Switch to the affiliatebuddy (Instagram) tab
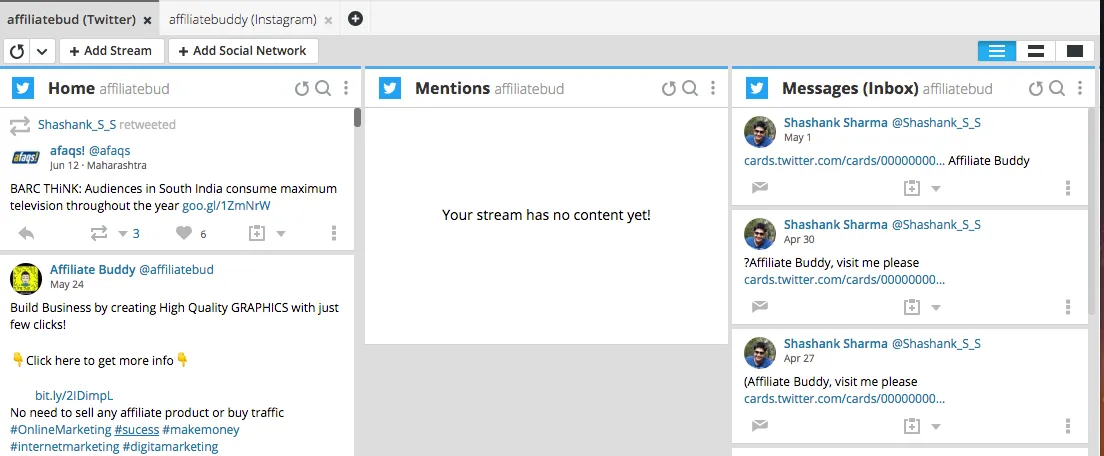Screen dimensions: 1104x456 243,20
